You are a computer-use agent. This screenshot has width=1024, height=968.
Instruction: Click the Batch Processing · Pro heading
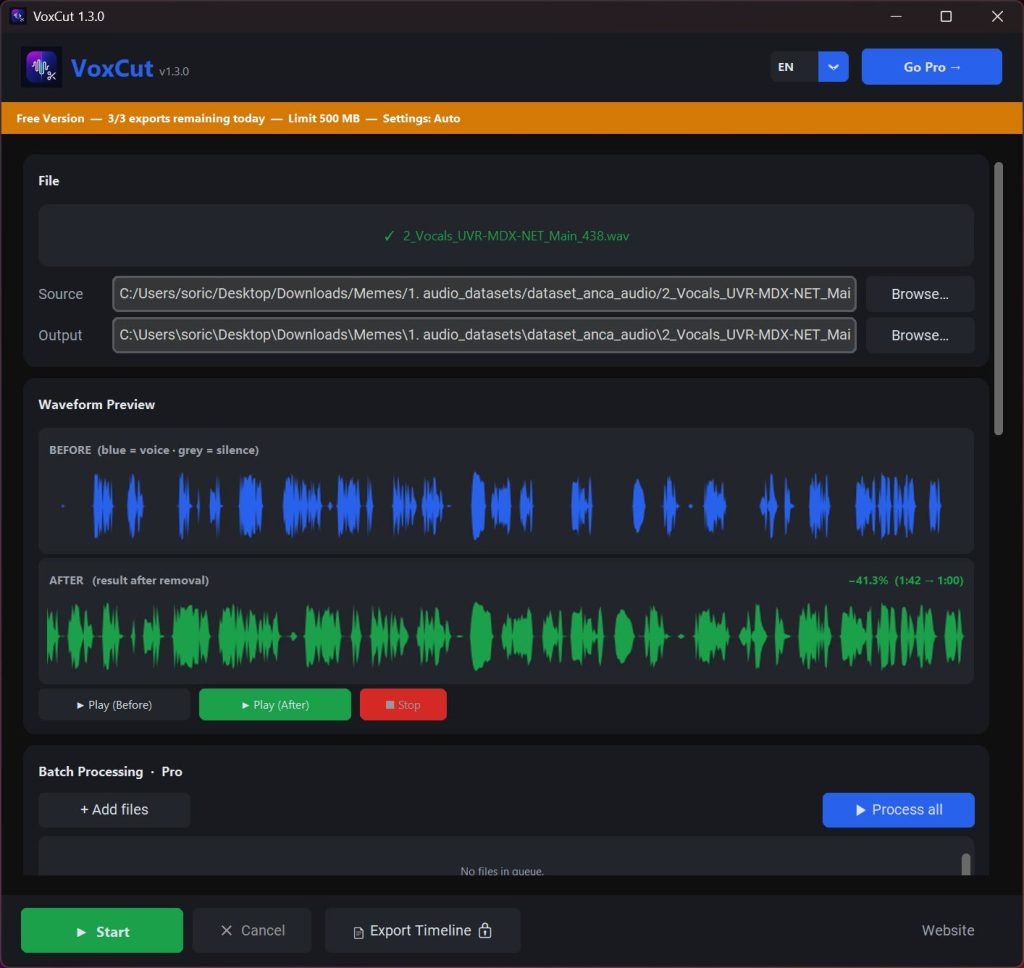pyautogui.click(x=110, y=771)
